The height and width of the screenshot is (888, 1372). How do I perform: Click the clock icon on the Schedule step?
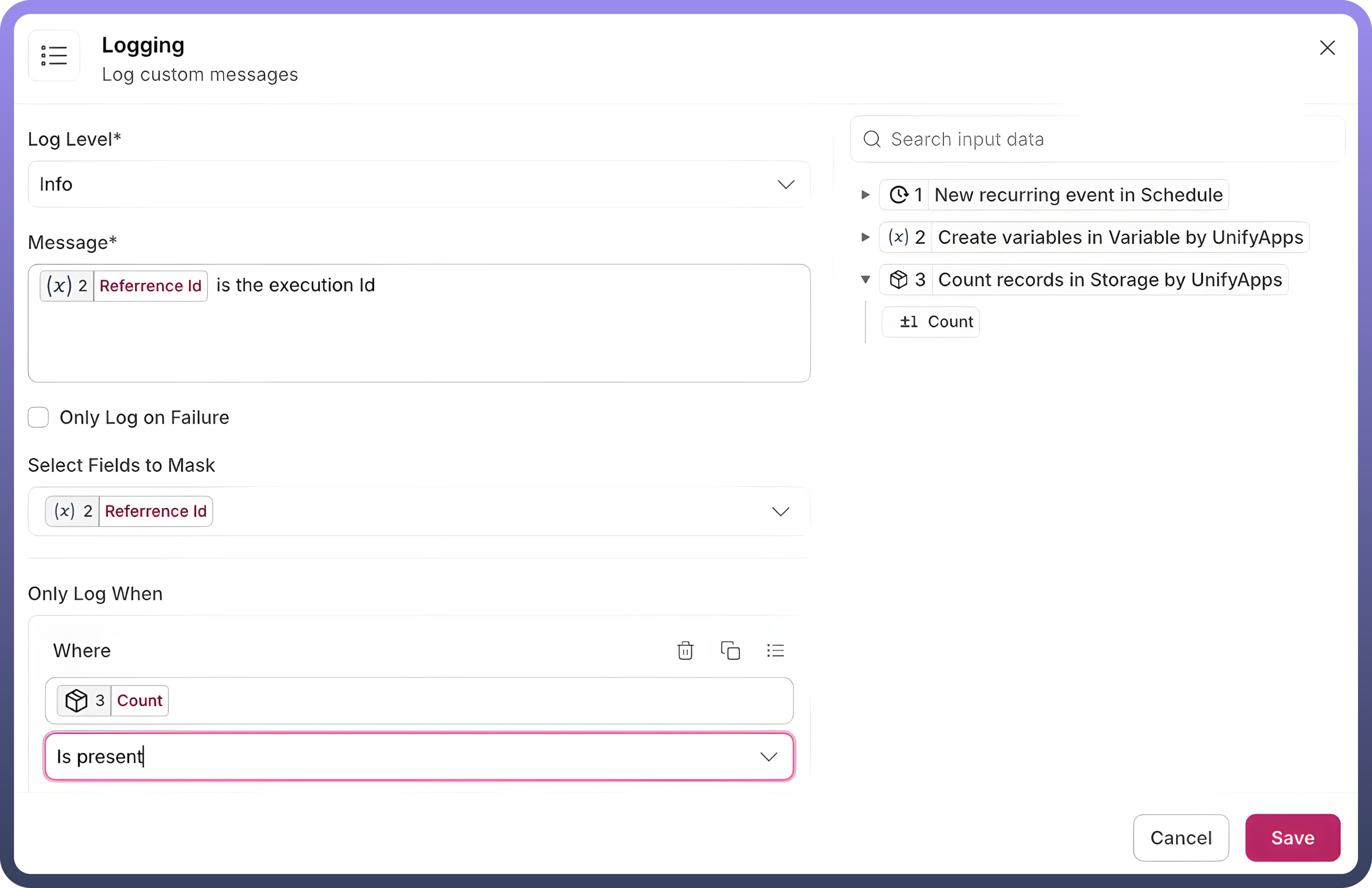pos(898,195)
